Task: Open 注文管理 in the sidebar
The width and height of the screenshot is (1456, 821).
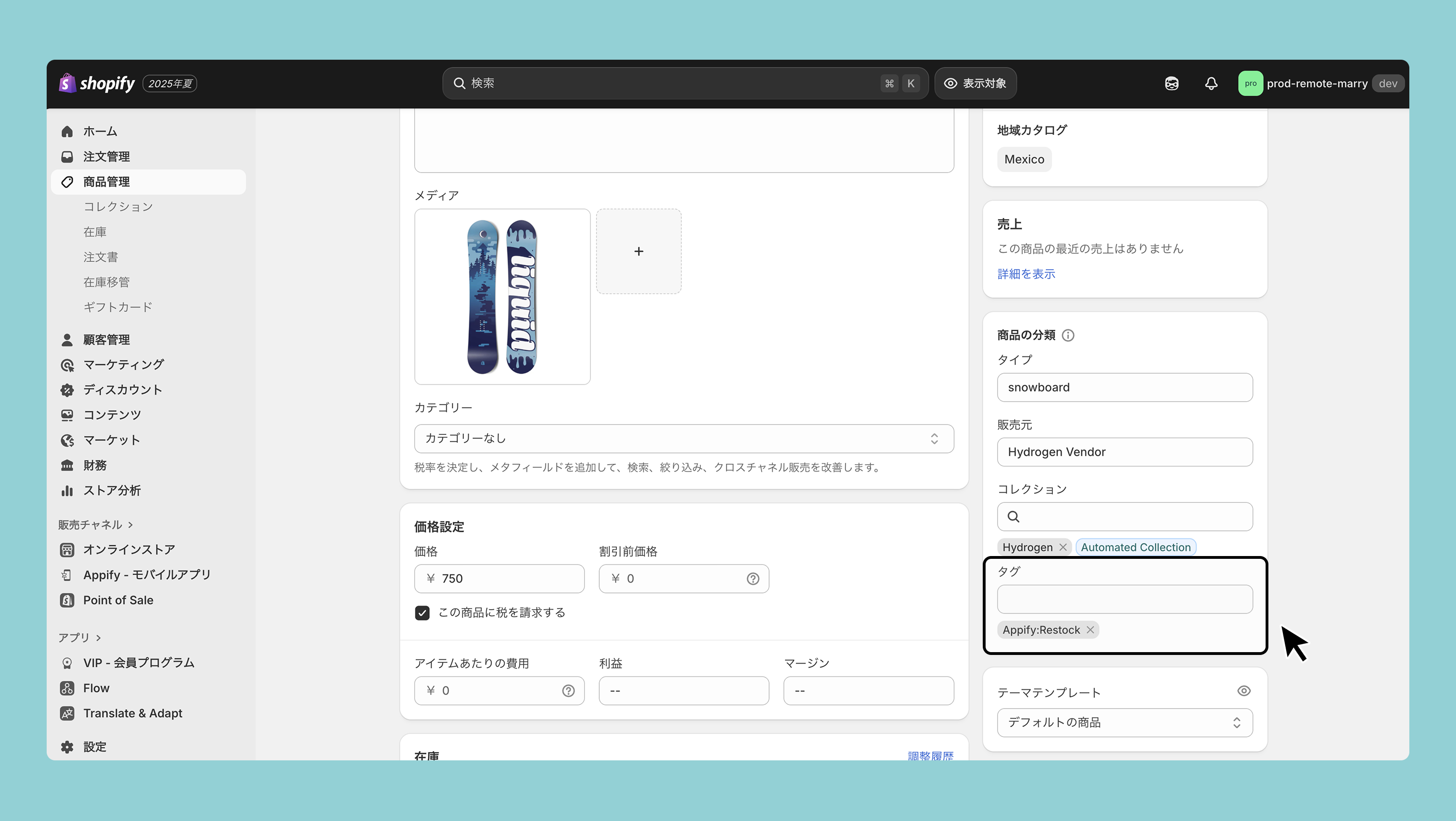Action: (106, 157)
